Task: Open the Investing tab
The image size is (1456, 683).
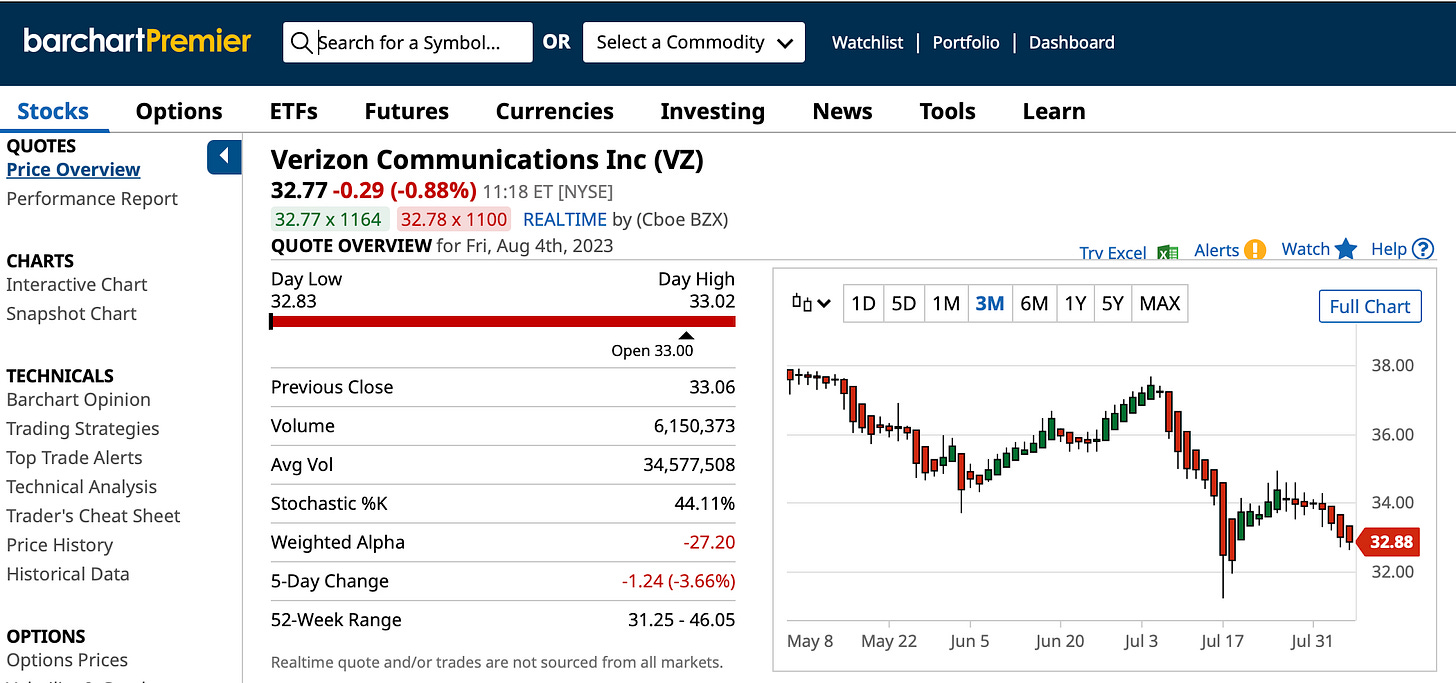Action: click(712, 111)
